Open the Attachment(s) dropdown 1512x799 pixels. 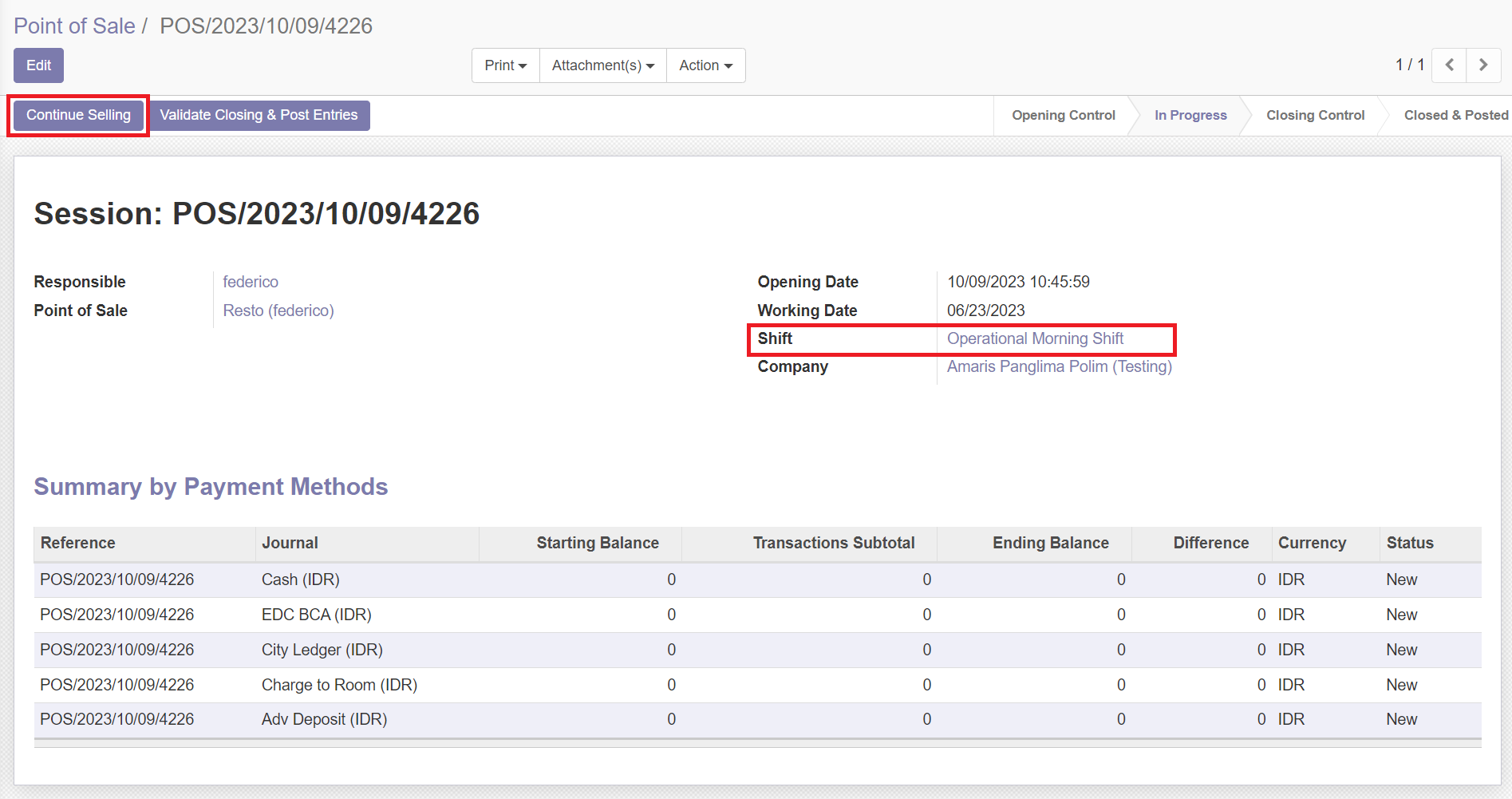pos(603,65)
